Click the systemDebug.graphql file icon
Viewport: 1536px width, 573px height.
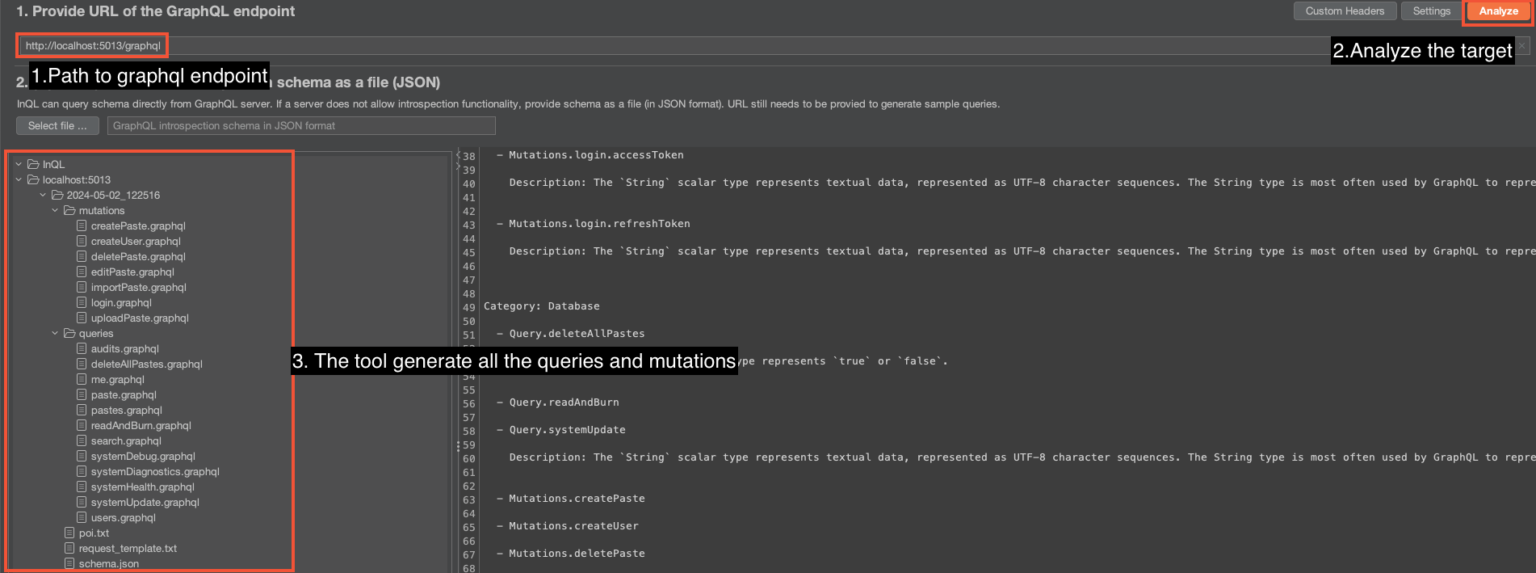82,457
